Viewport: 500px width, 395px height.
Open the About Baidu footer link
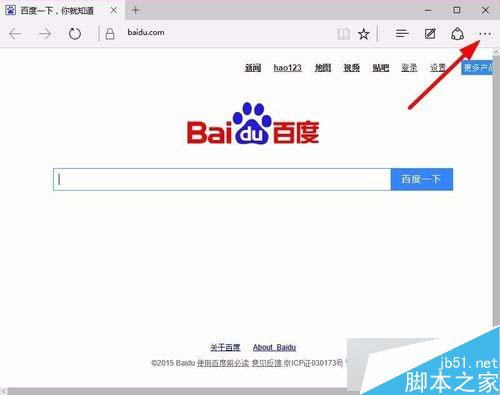(x=274, y=347)
